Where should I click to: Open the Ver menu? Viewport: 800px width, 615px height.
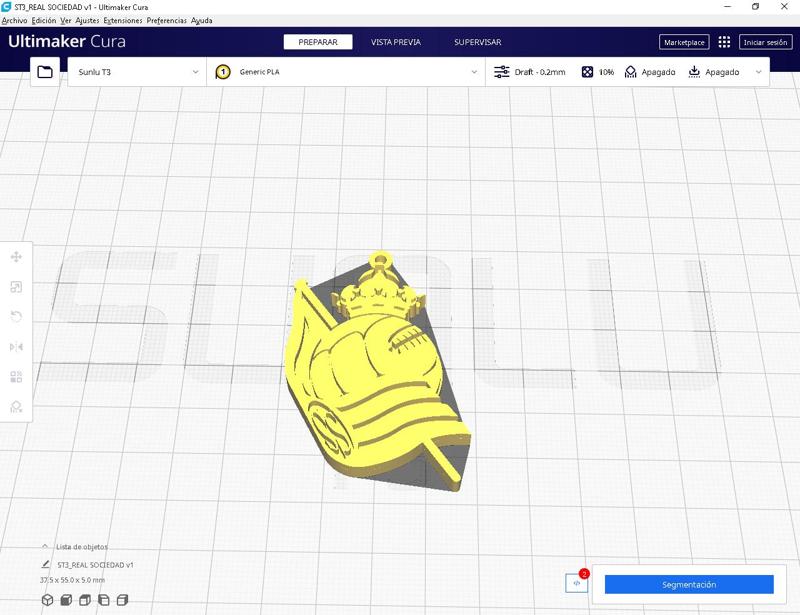(x=66, y=20)
